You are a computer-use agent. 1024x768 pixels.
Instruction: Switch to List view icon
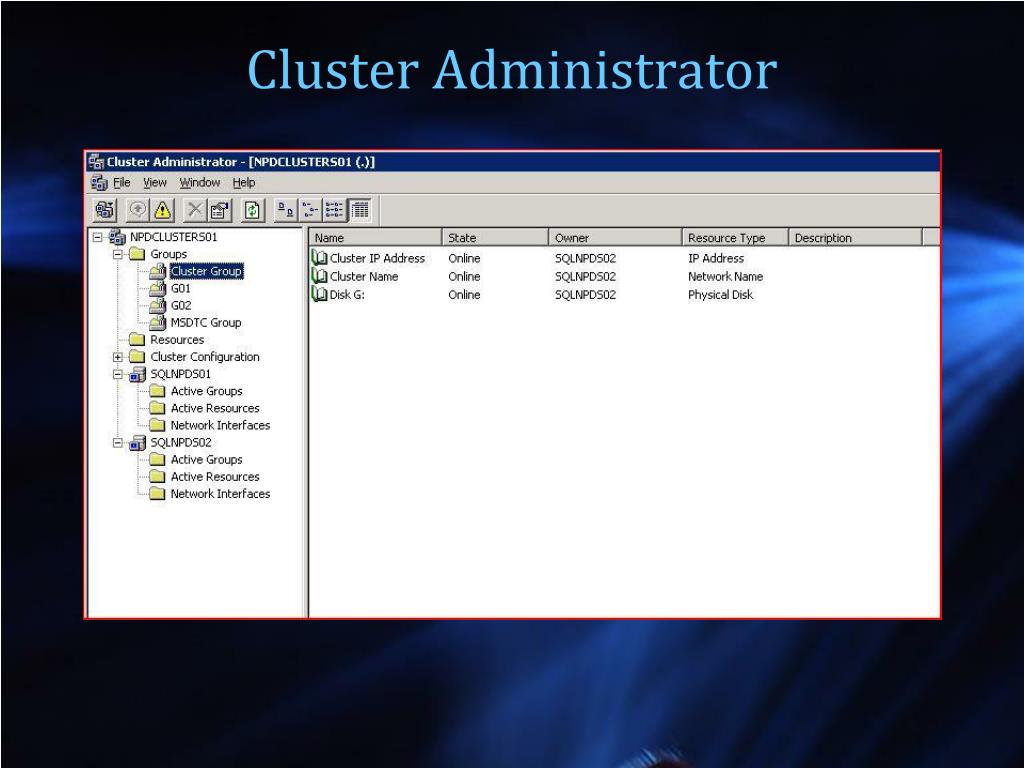click(x=334, y=210)
